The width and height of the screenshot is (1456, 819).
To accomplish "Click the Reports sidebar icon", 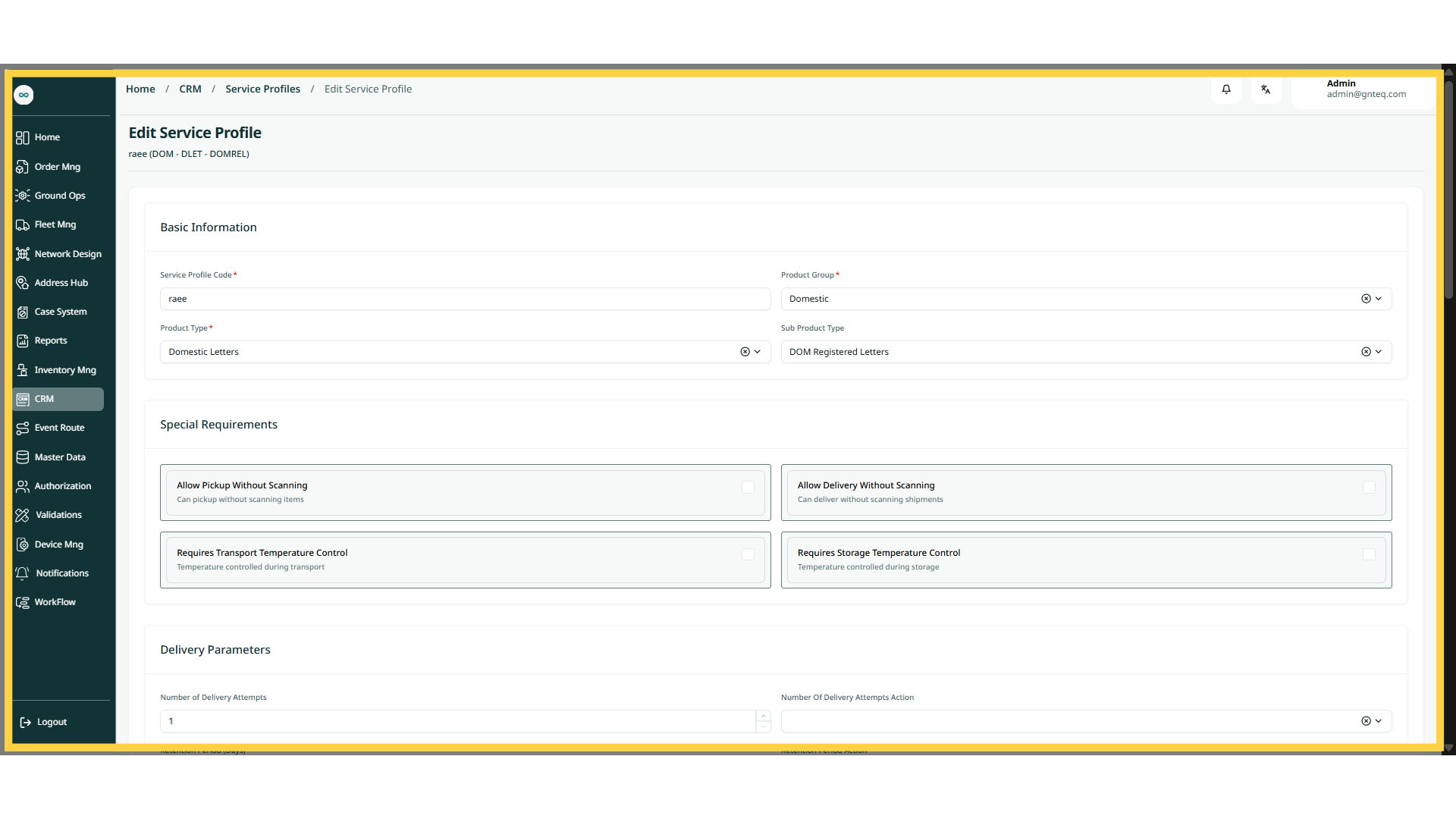I will [23, 340].
